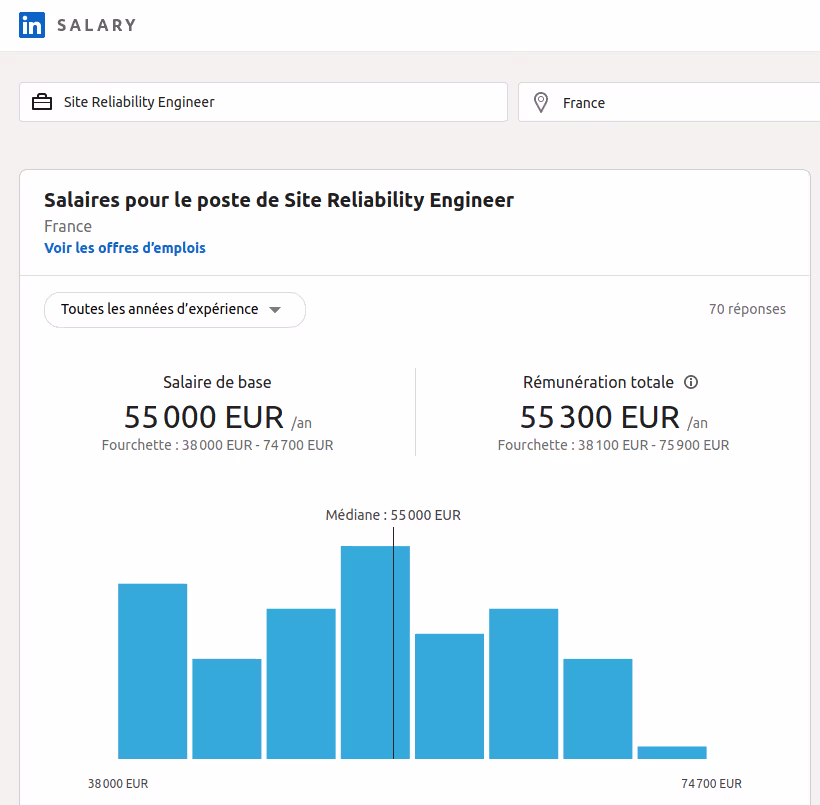820x805 pixels.
Task: Click the LinkedIn logo icon
Action: point(32,25)
